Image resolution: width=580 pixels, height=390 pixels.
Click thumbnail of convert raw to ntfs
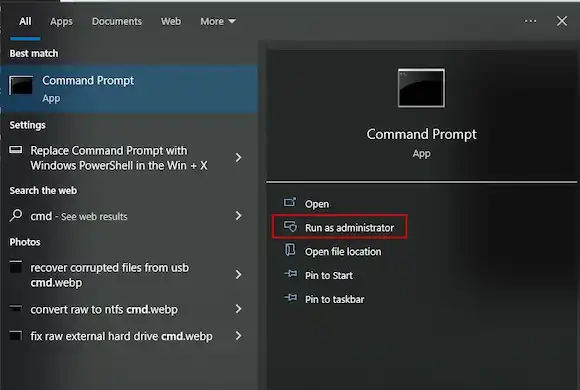coord(16,308)
